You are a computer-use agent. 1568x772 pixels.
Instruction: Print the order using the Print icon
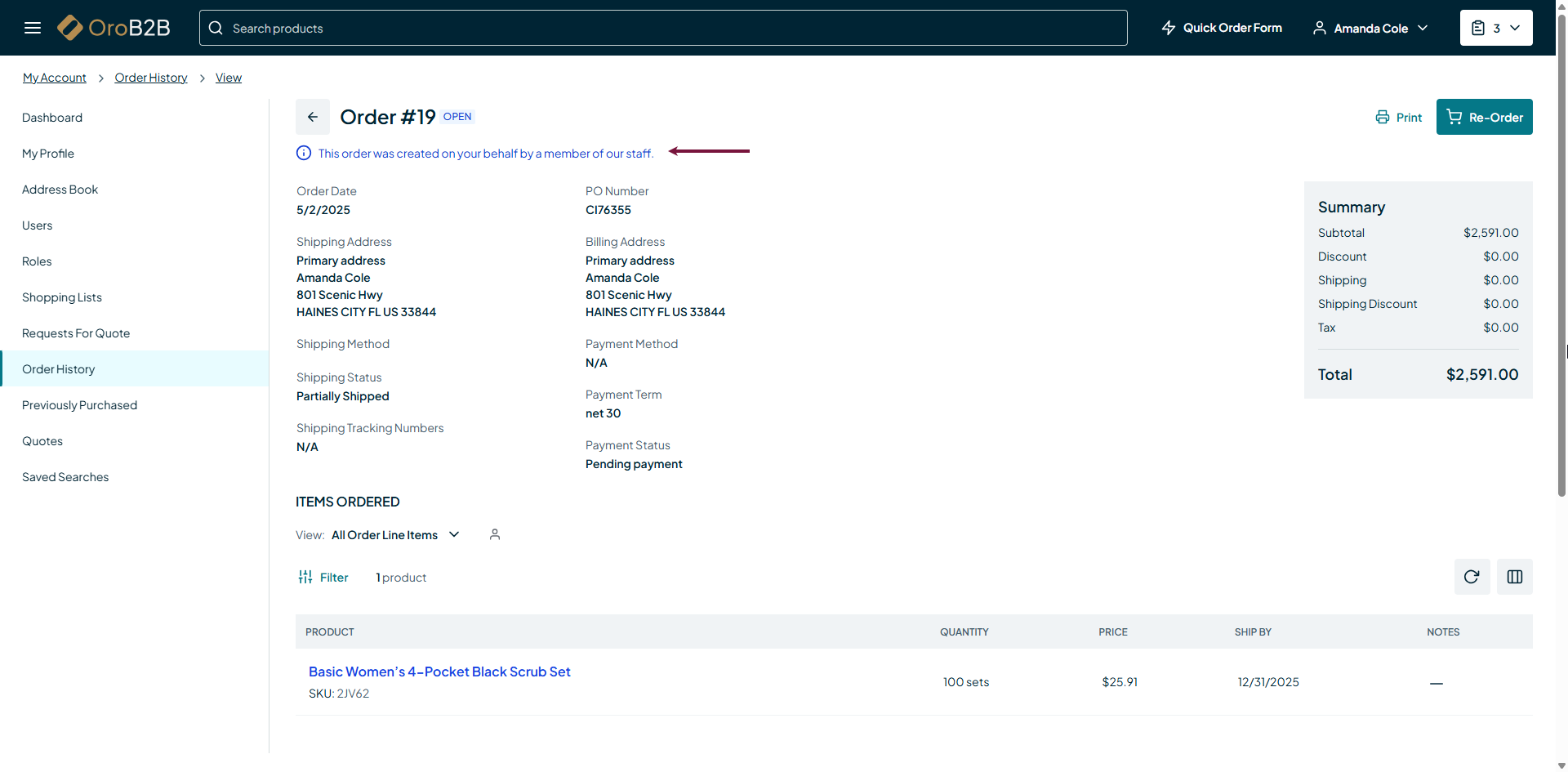(x=1382, y=117)
